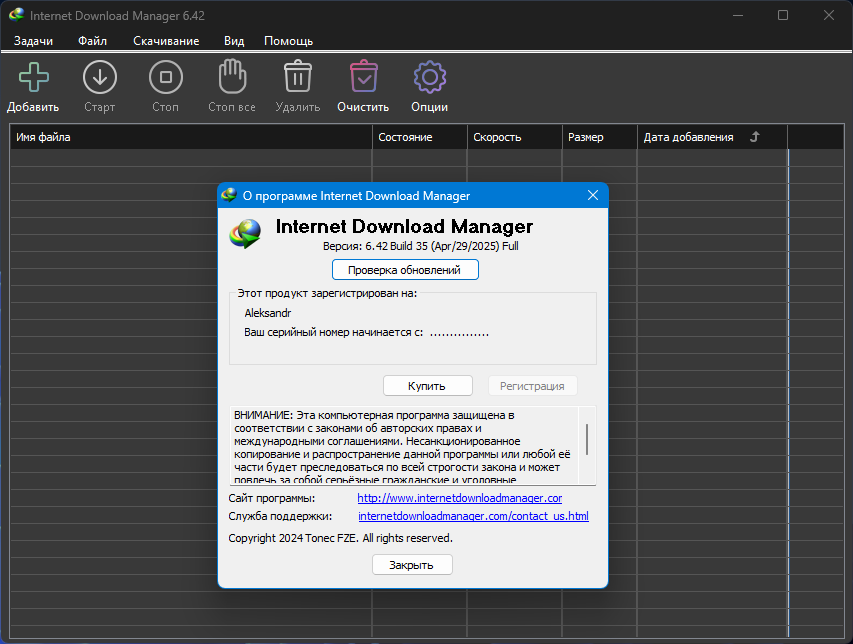Sort by Скорость column header
The height and width of the screenshot is (644, 853).
514,137
